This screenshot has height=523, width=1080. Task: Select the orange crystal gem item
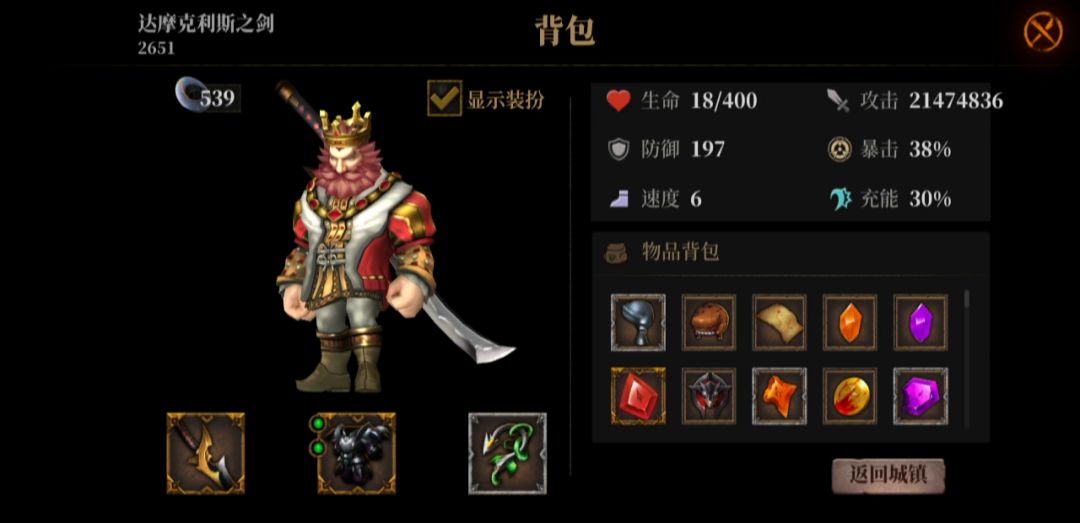[850, 322]
